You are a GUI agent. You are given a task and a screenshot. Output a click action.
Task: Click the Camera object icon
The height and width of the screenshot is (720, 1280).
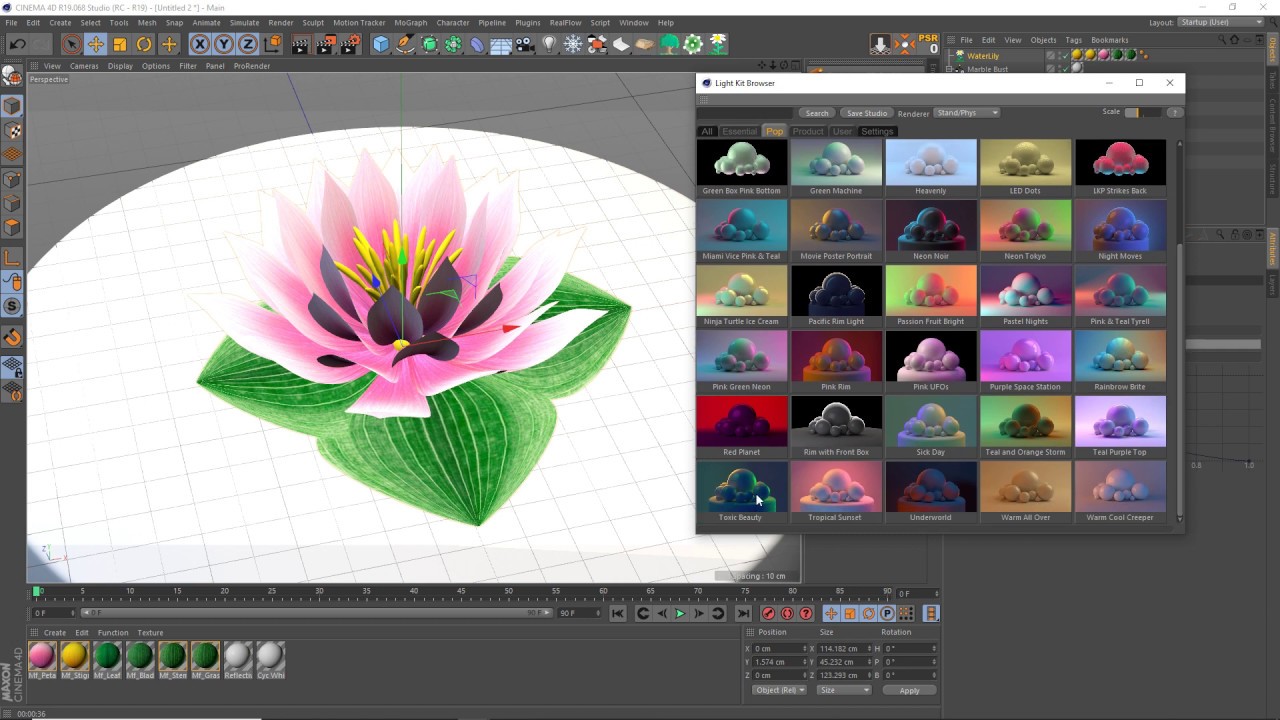[525, 44]
